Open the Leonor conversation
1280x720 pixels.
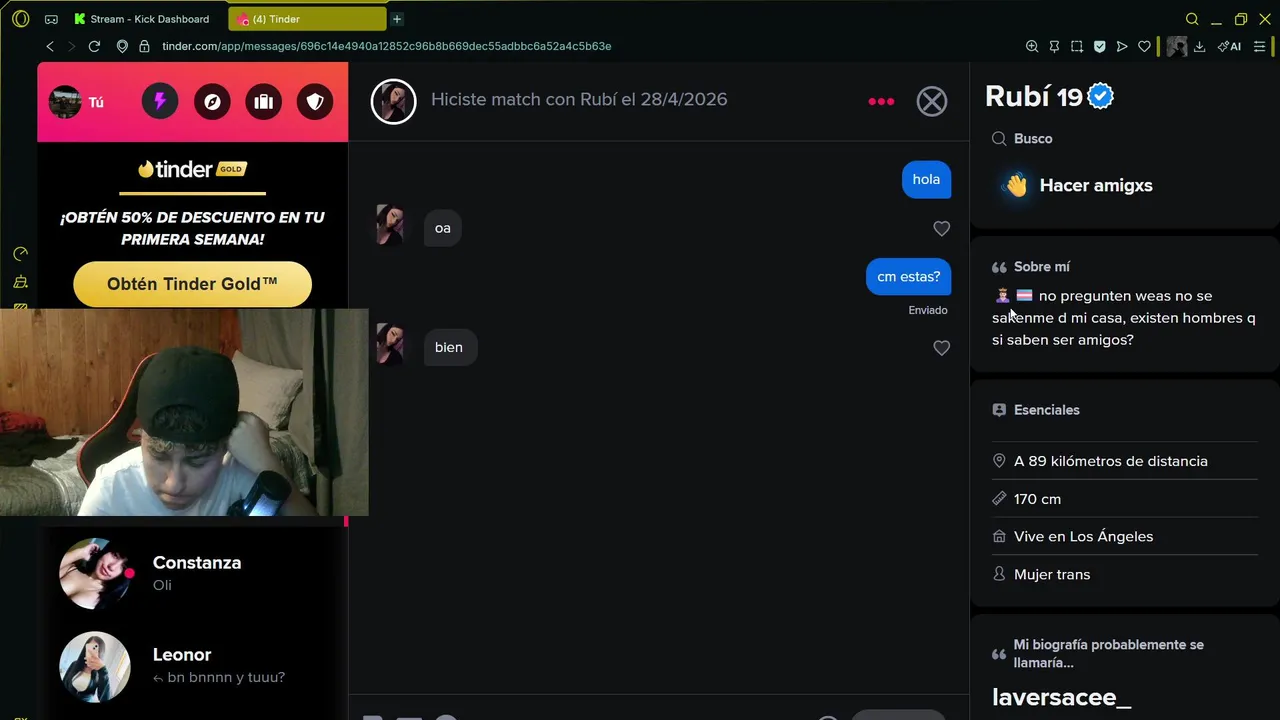(x=193, y=666)
